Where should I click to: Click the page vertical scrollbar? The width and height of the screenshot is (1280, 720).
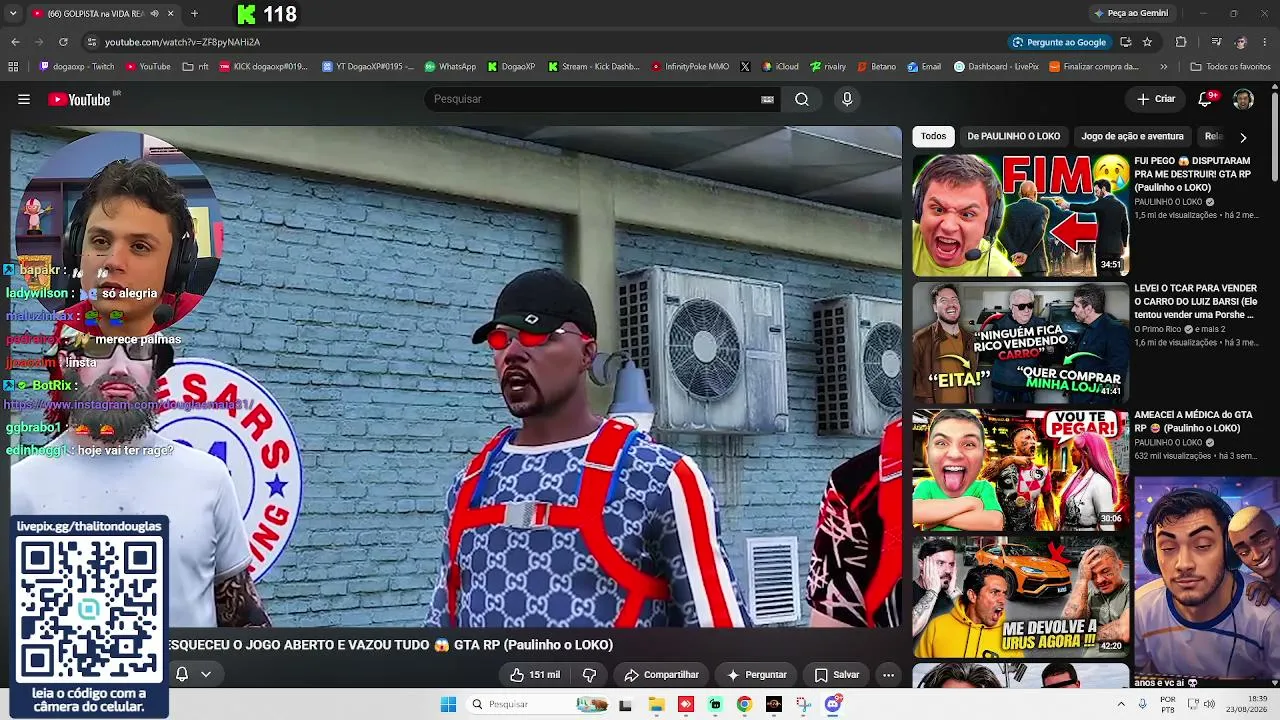(1275, 135)
